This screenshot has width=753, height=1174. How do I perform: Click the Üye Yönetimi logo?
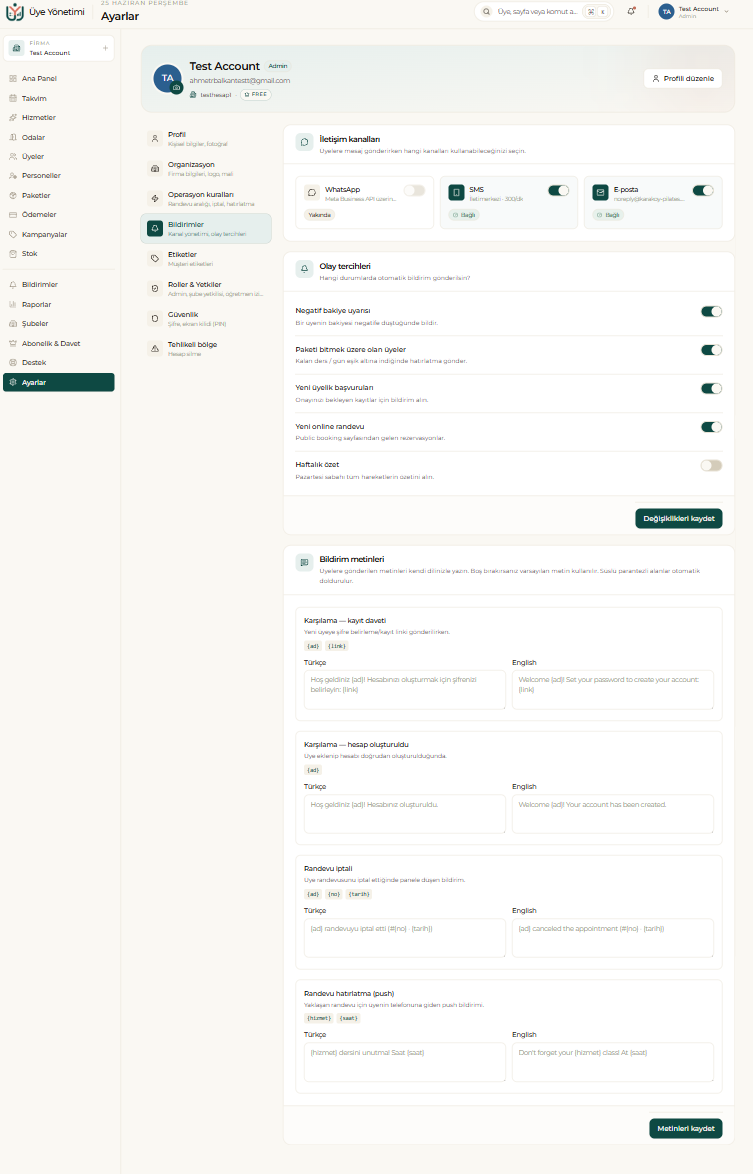pos(15,12)
